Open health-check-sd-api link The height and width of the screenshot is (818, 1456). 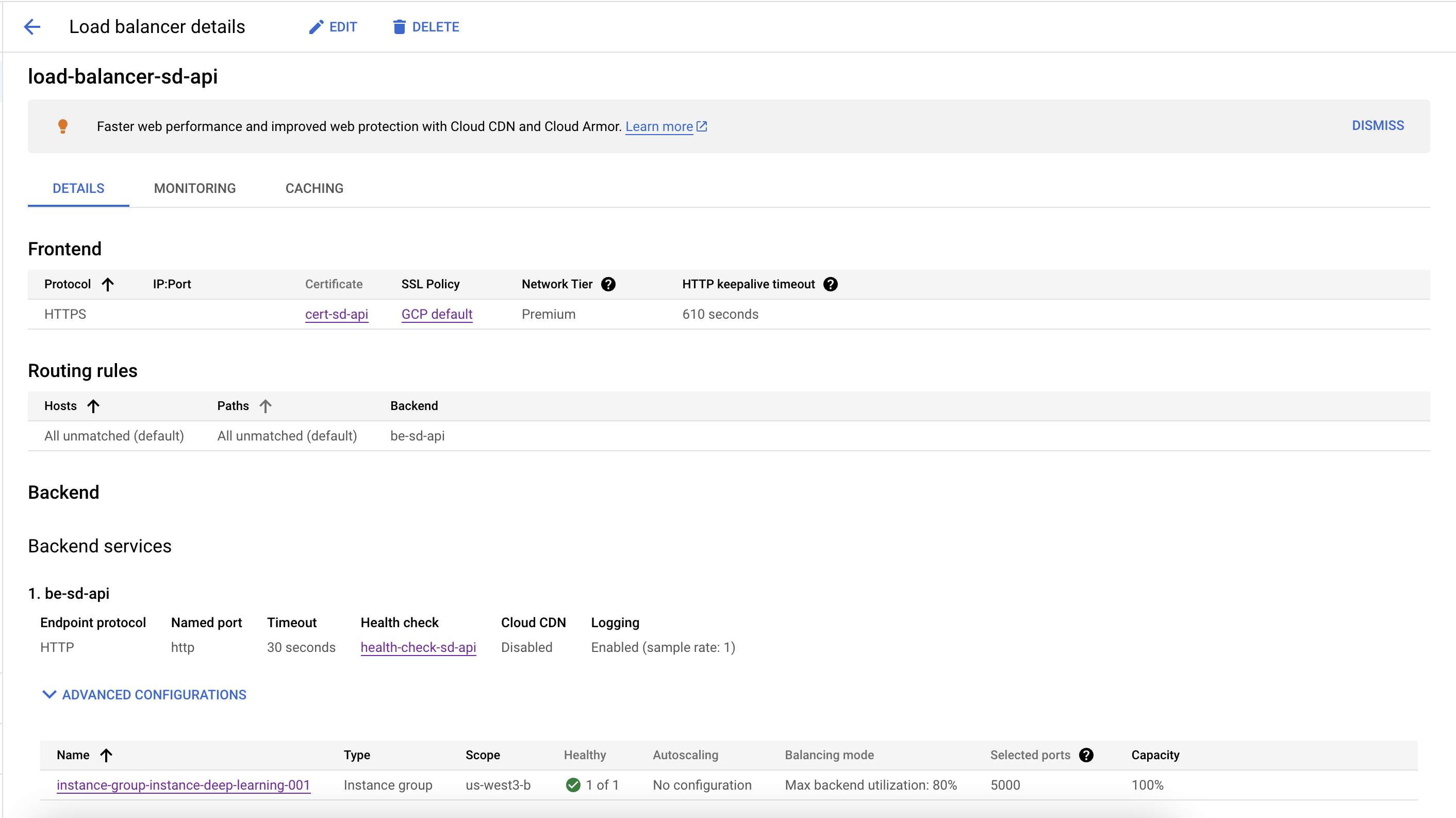click(418, 647)
